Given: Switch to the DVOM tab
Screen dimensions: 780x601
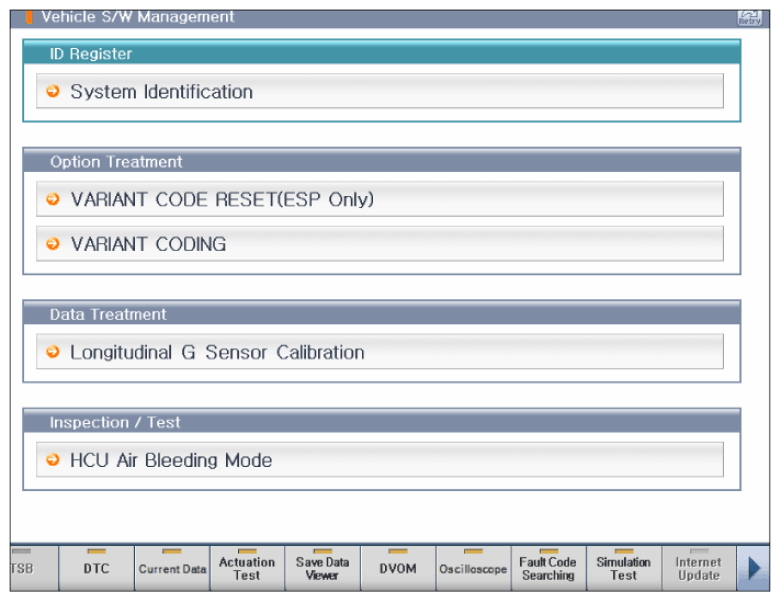Looking at the screenshot, I should pyautogui.click(x=398, y=568).
